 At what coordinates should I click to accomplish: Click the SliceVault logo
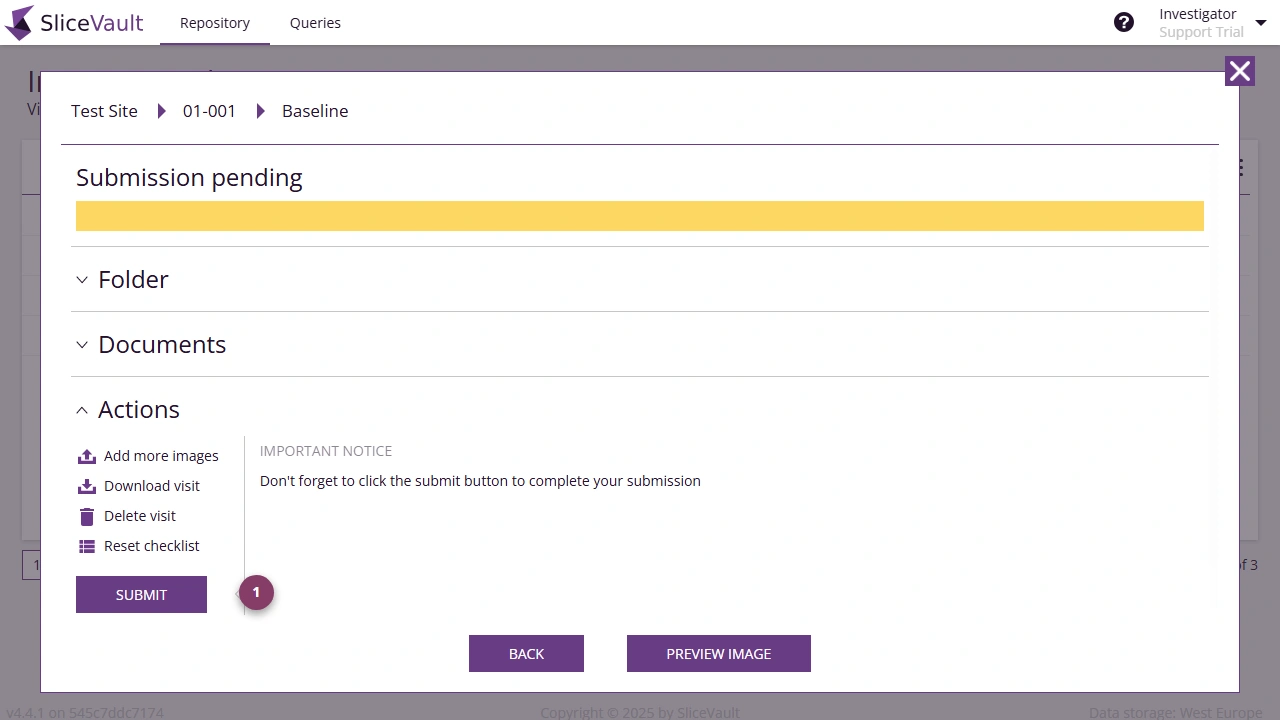(x=74, y=22)
